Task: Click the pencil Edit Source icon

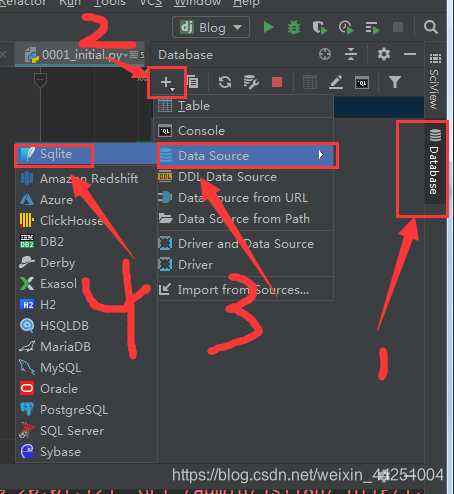Action: 336,82
